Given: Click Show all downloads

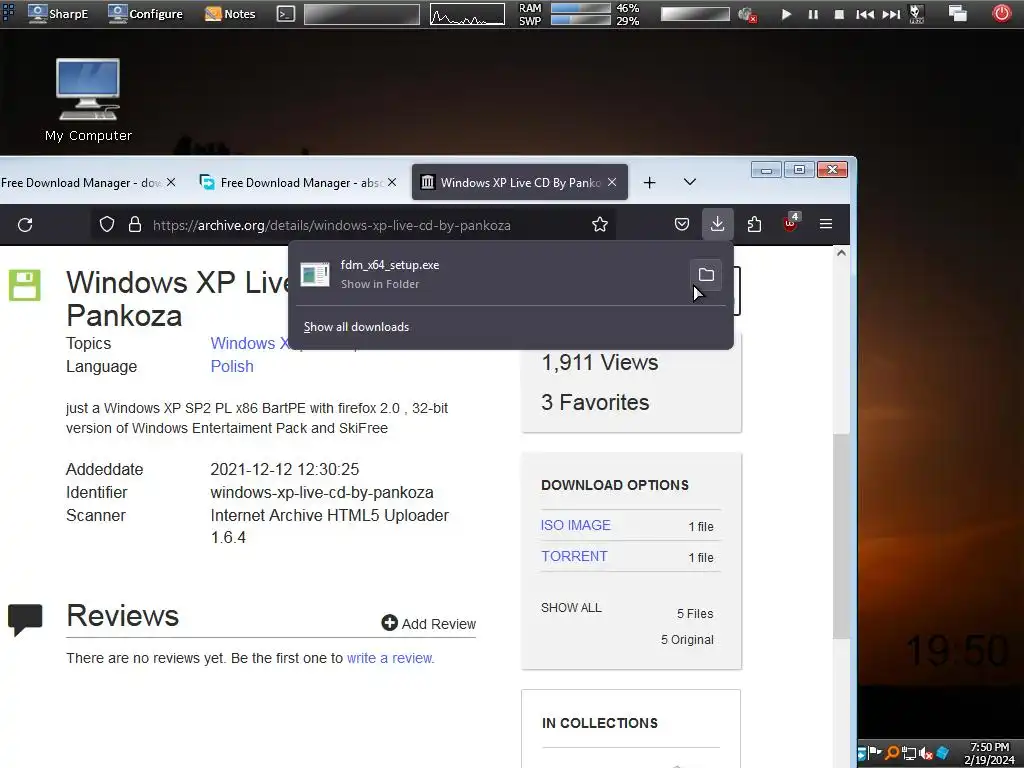Looking at the screenshot, I should click(357, 327).
